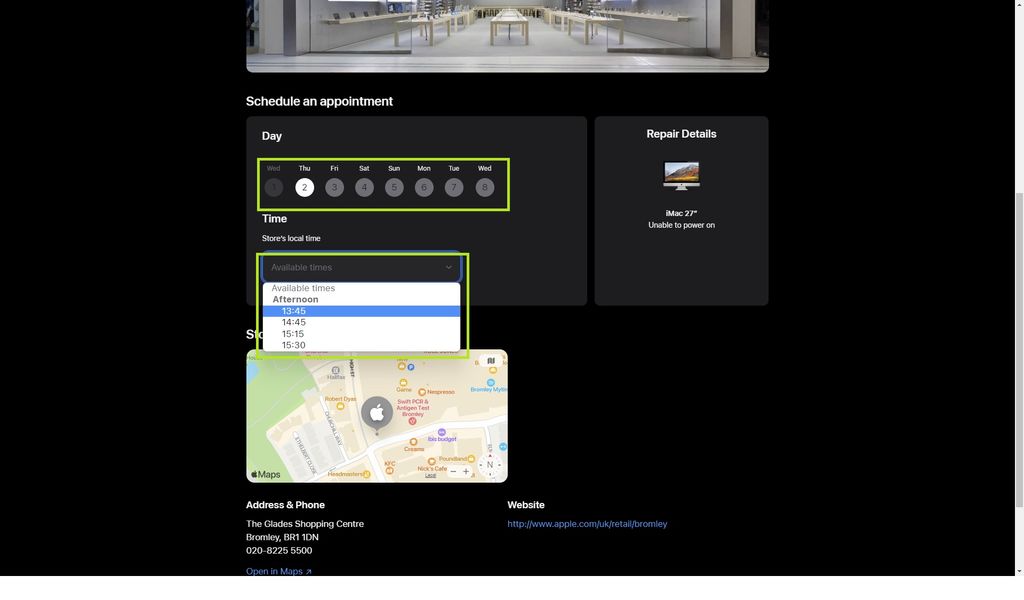Select the 15:15 time option
This screenshot has width=1024, height=600.
tap(362, 334)
